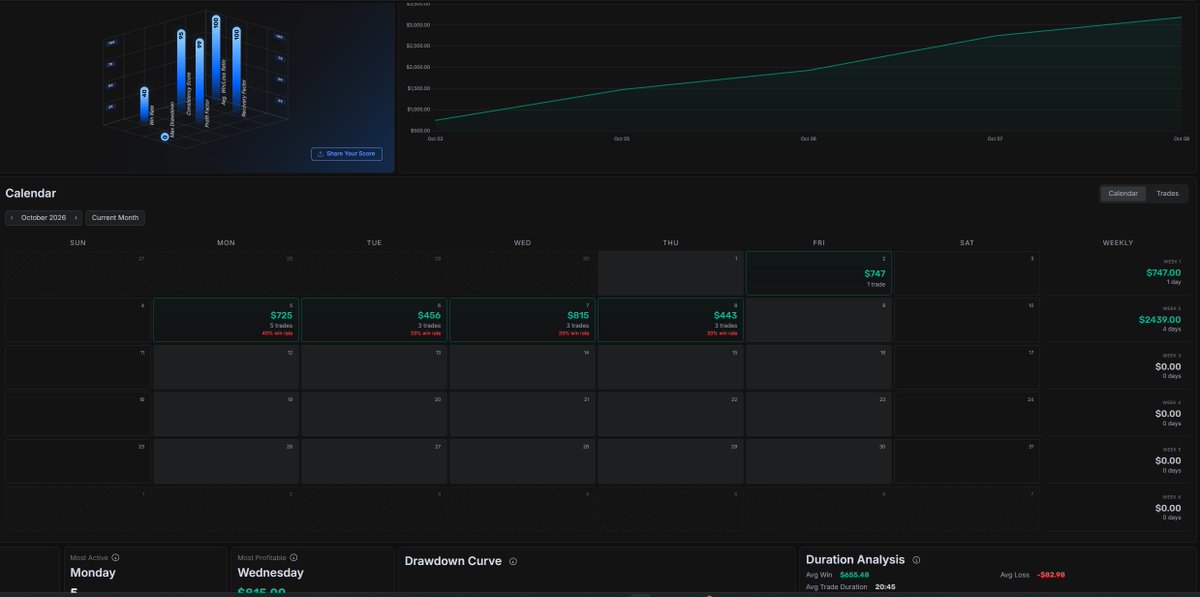Image resolution: width=1200 pixels, height=597 pixels.
Task: Click info icon next to Most Active
Action: 115,557
